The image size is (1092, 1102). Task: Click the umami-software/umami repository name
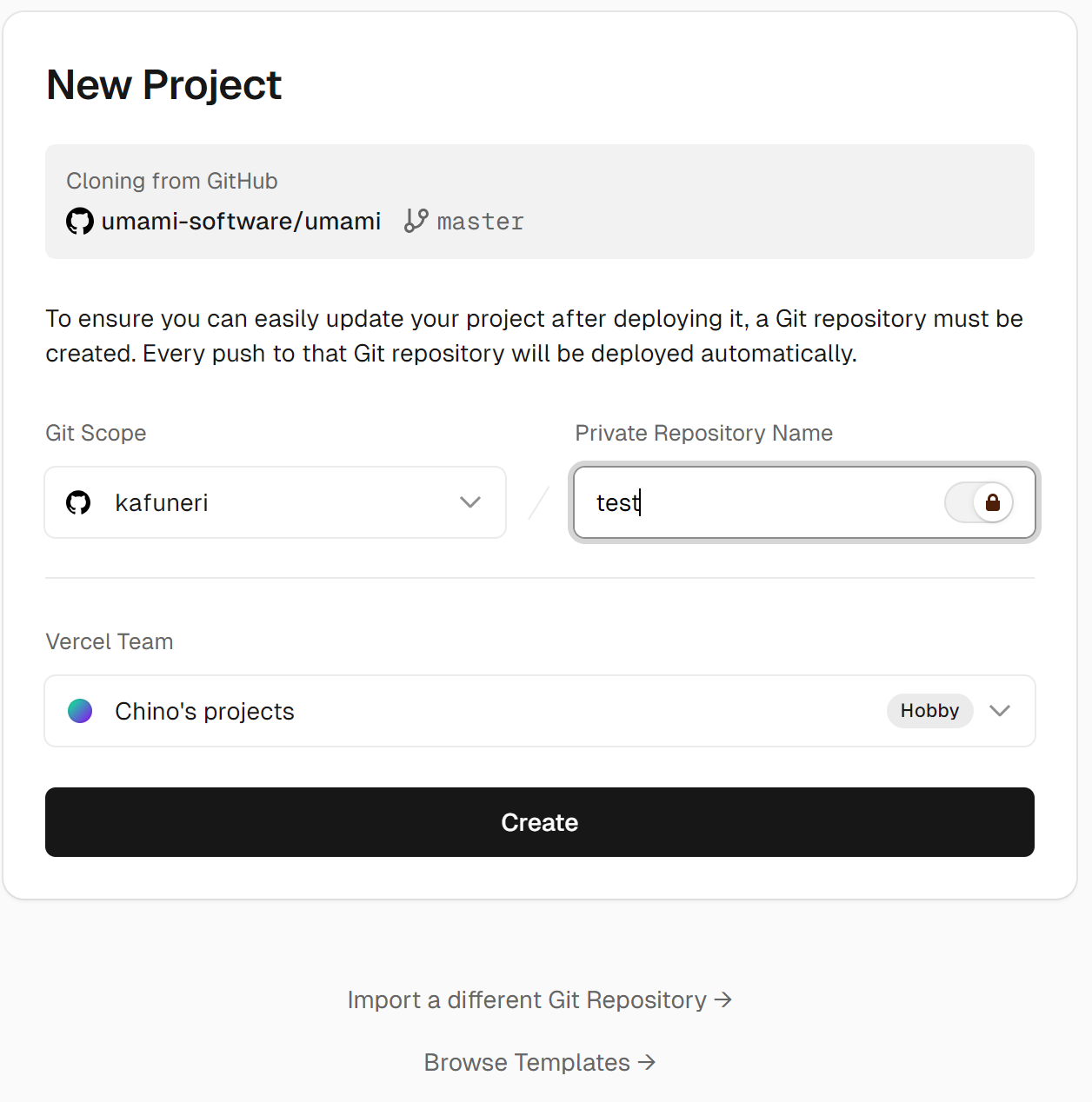(x=241, y=221)
